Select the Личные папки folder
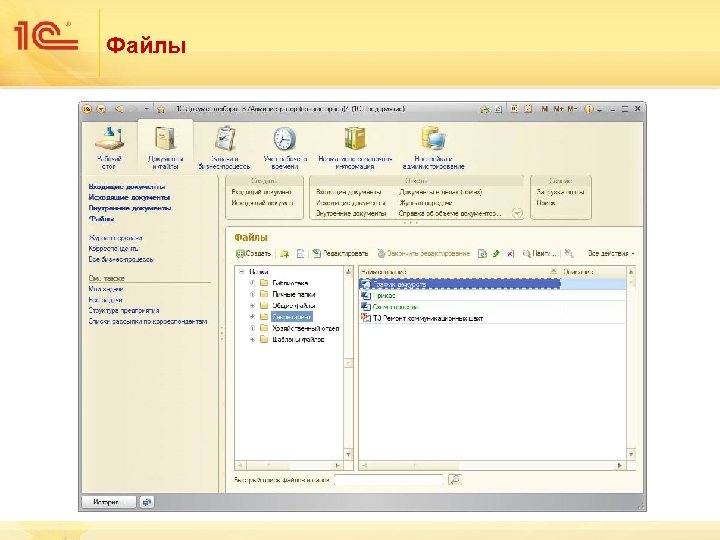The height and width of the screenshot is (540, 720). pyautogui.click(x=293, y=294)
